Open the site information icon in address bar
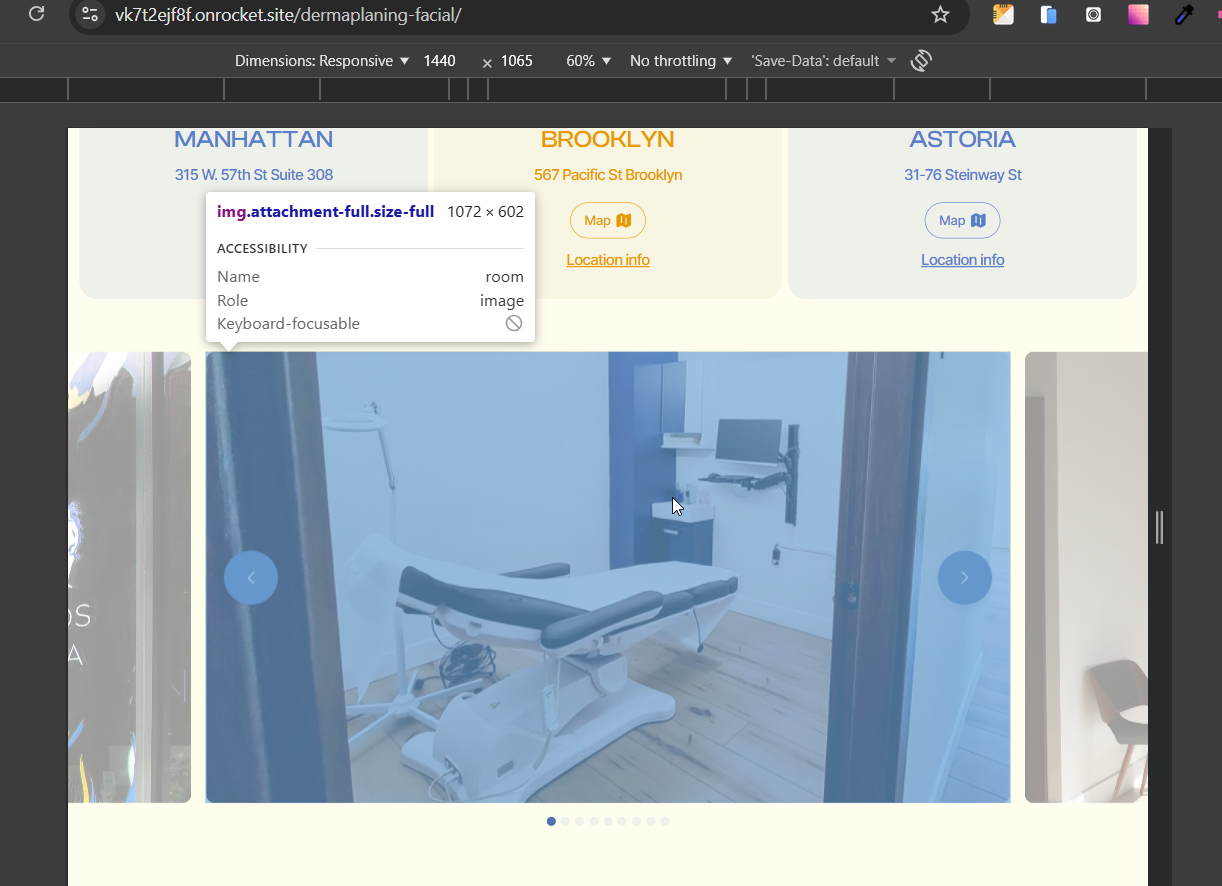1222x886 pixels. click(x=90, y=14)
